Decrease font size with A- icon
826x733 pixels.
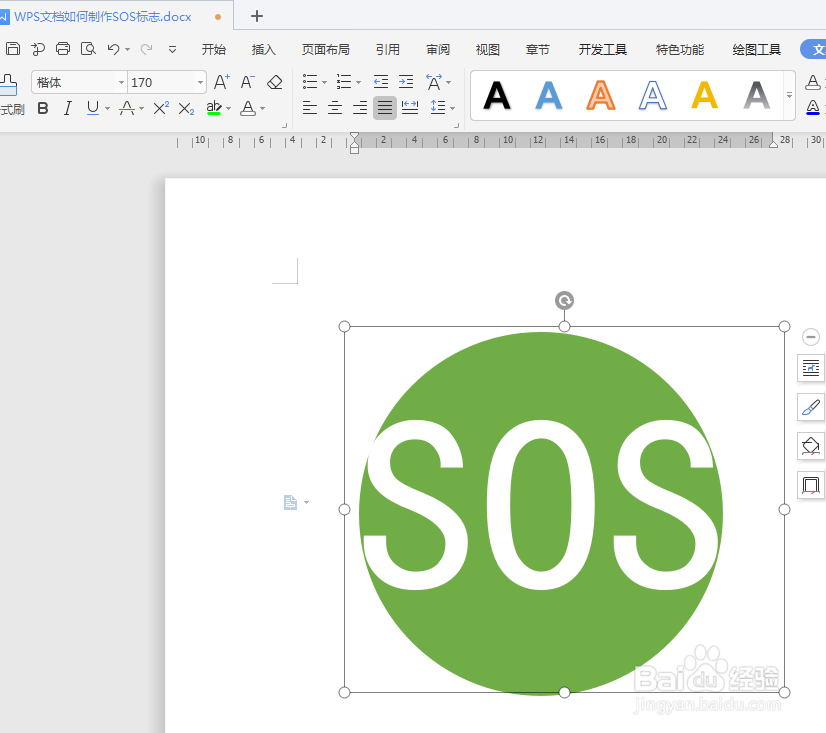[247, 82]
